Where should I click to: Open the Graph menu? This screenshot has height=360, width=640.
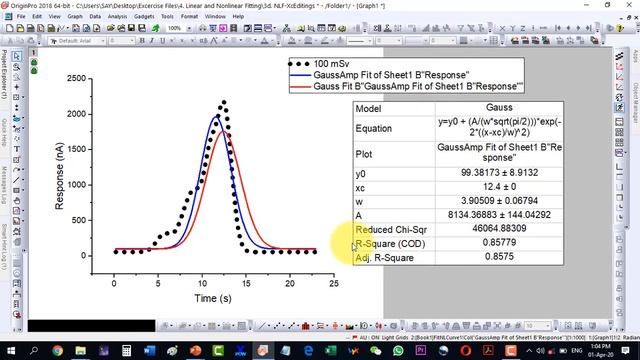[75, 17]
